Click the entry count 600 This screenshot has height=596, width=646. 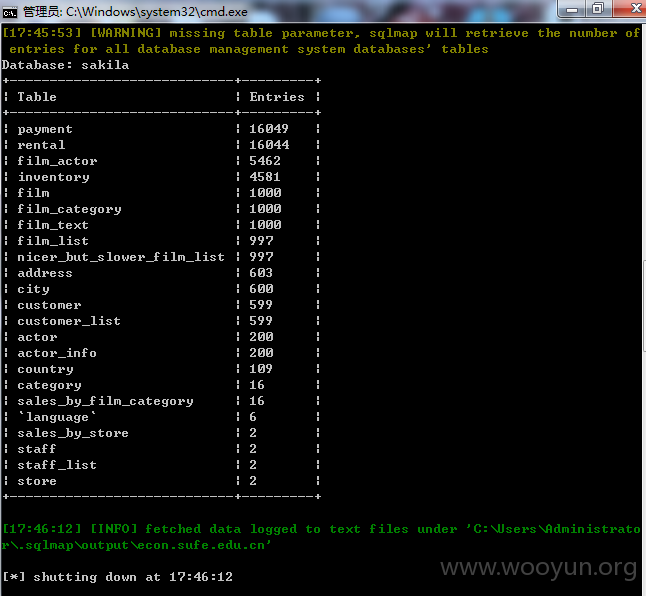(x=261, y=289)
